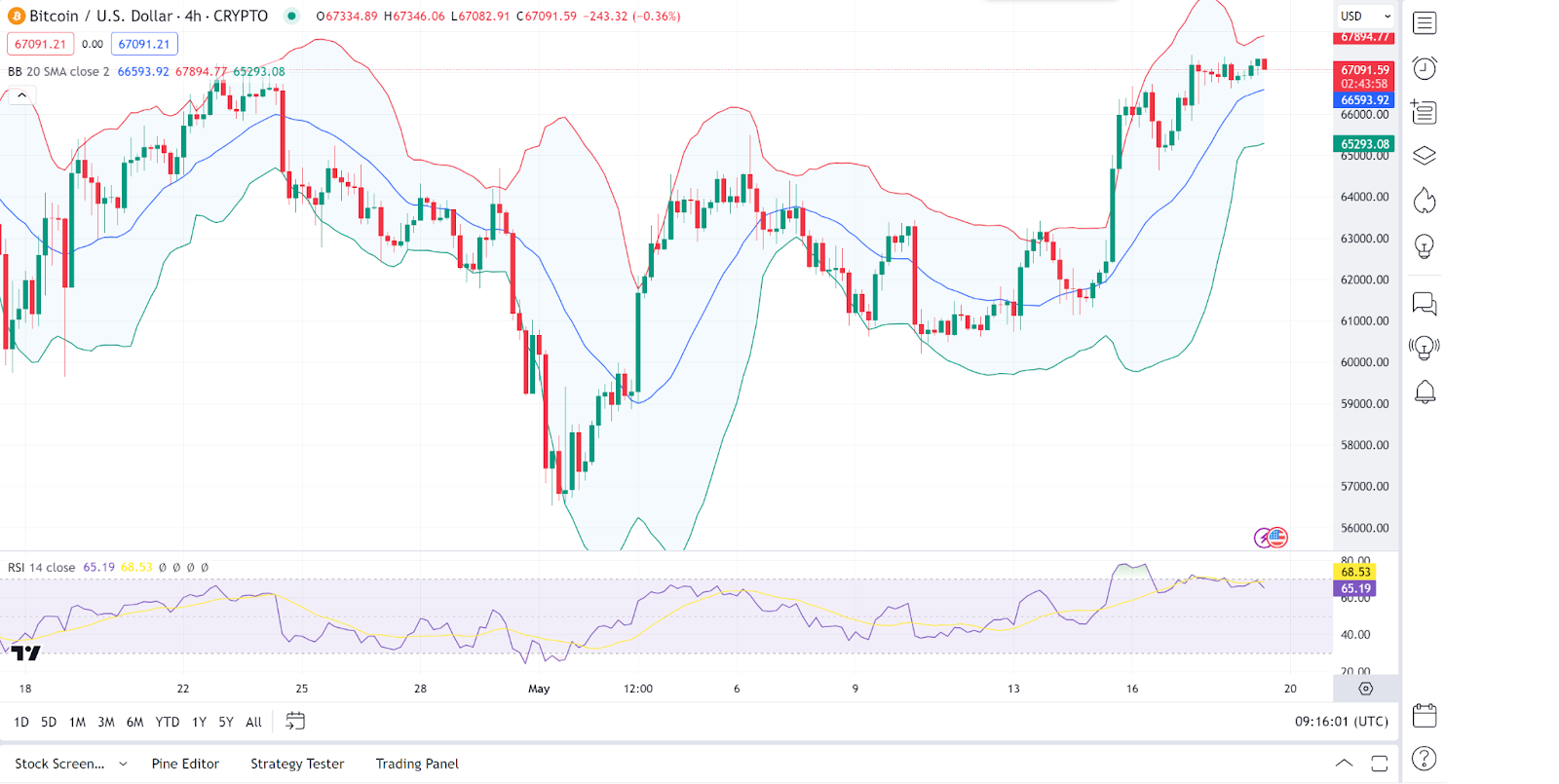Click the economic events flag icon on chart
The height and width of the screenshot is (784, 1559).
click(x=1277, y=537)
